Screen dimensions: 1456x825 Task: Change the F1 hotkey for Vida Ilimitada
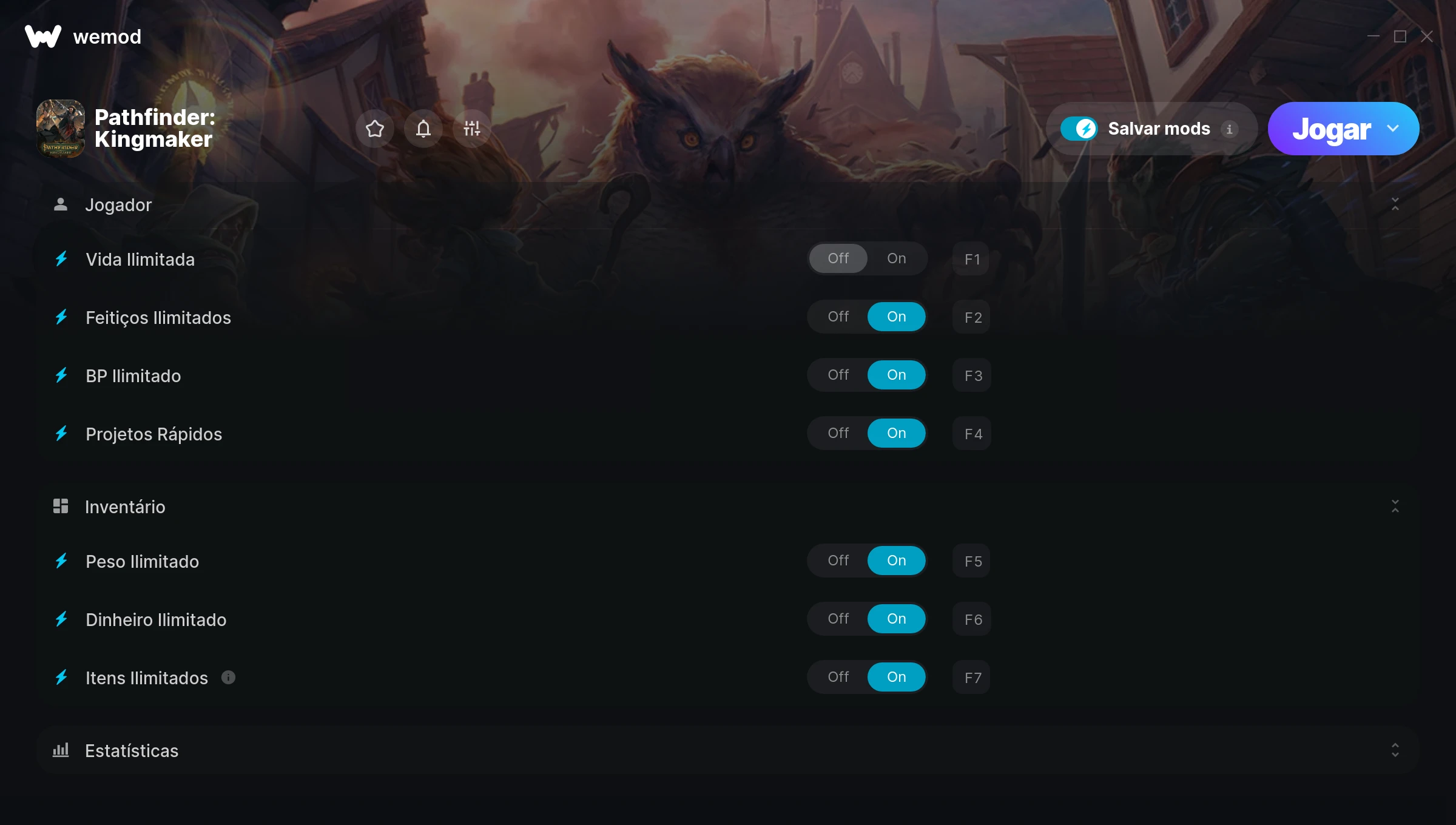tap(972, 259)
